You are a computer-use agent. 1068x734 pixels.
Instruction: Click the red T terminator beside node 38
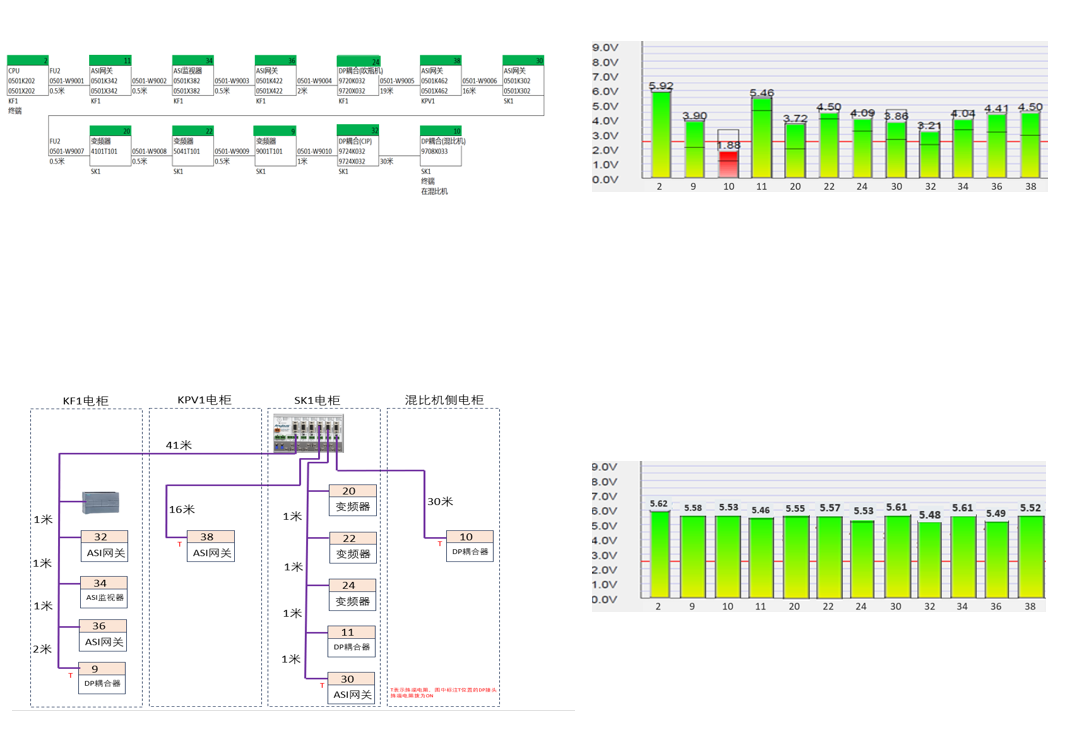180,544
